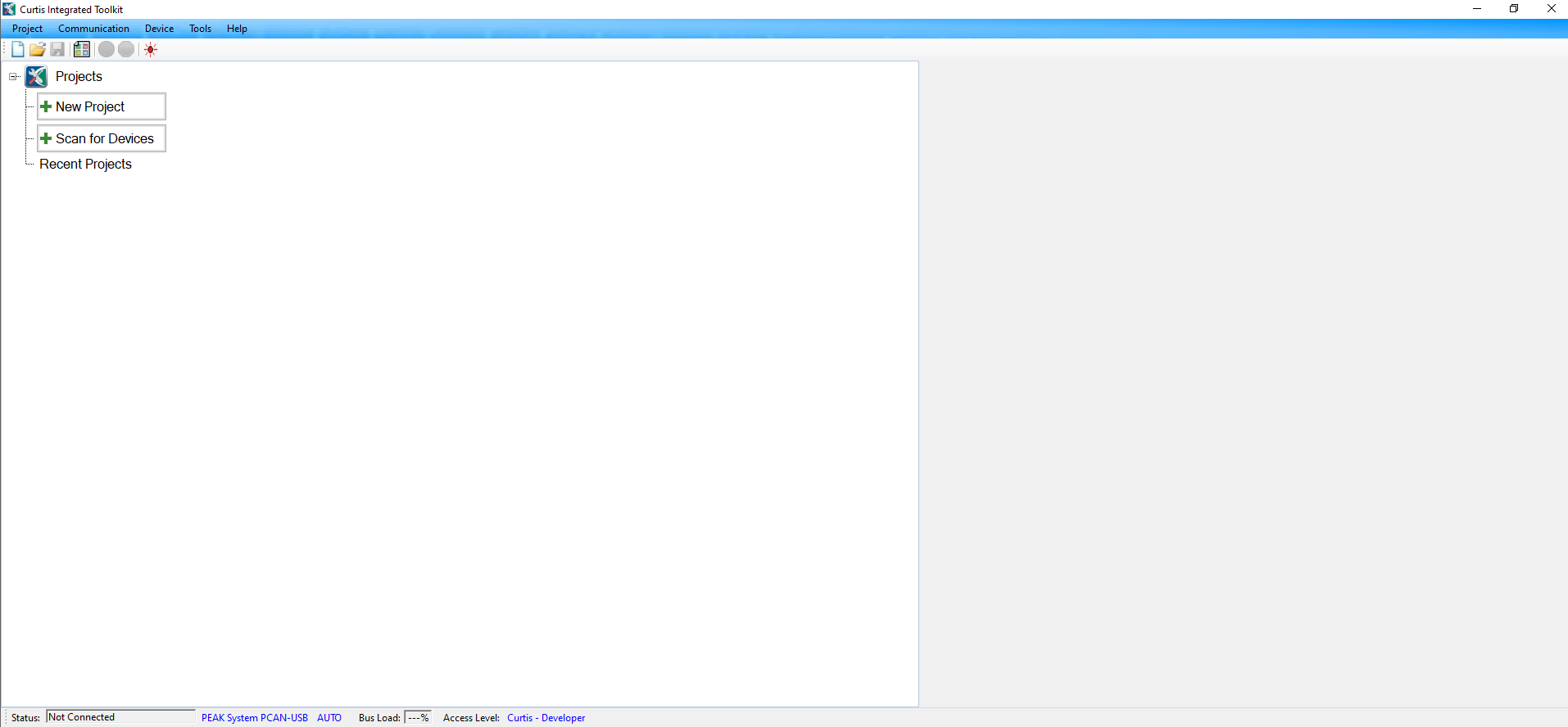Minimize the Curtis Integrated Toolkit window

[1477, 9]
